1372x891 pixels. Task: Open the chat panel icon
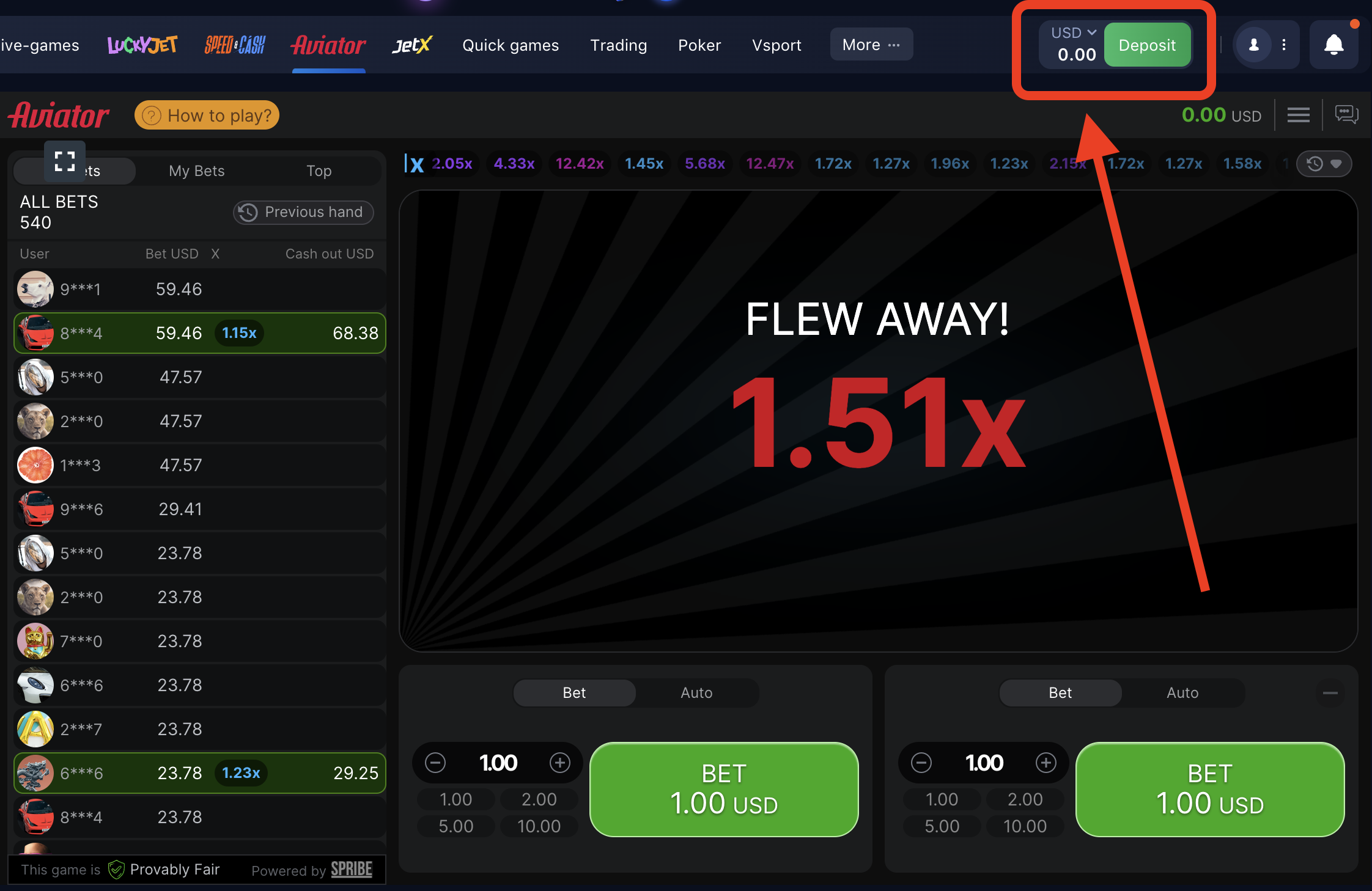coord(1346,115)
